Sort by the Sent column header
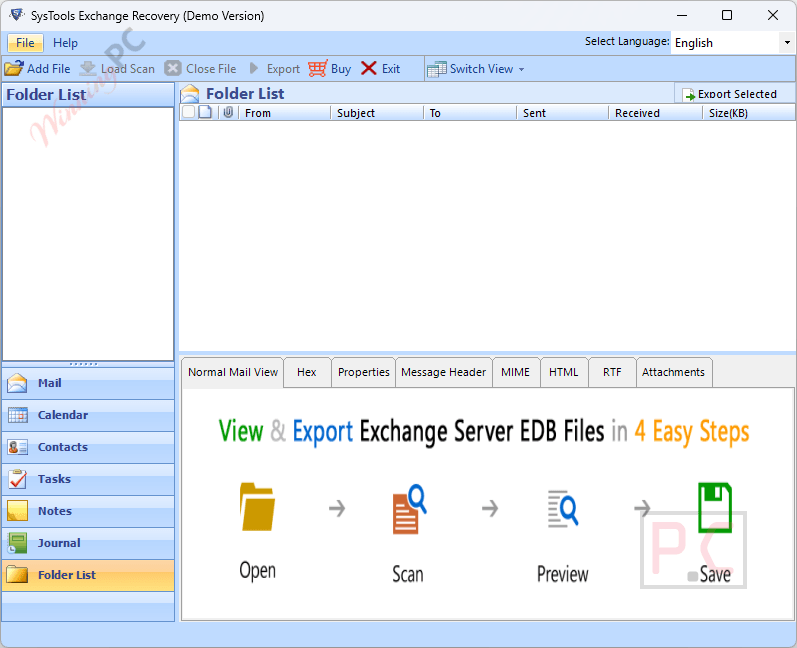The width and height of the screenshot is (797, 648). [x=563, y=113]
